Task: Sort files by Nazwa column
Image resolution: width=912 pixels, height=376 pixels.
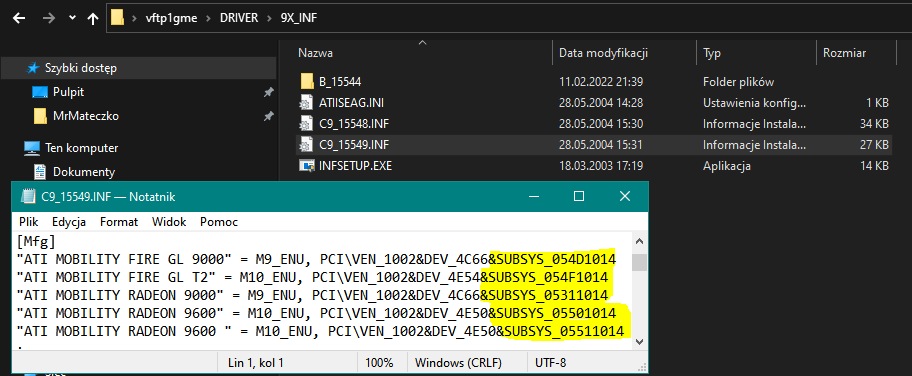Action: [315, 53]
